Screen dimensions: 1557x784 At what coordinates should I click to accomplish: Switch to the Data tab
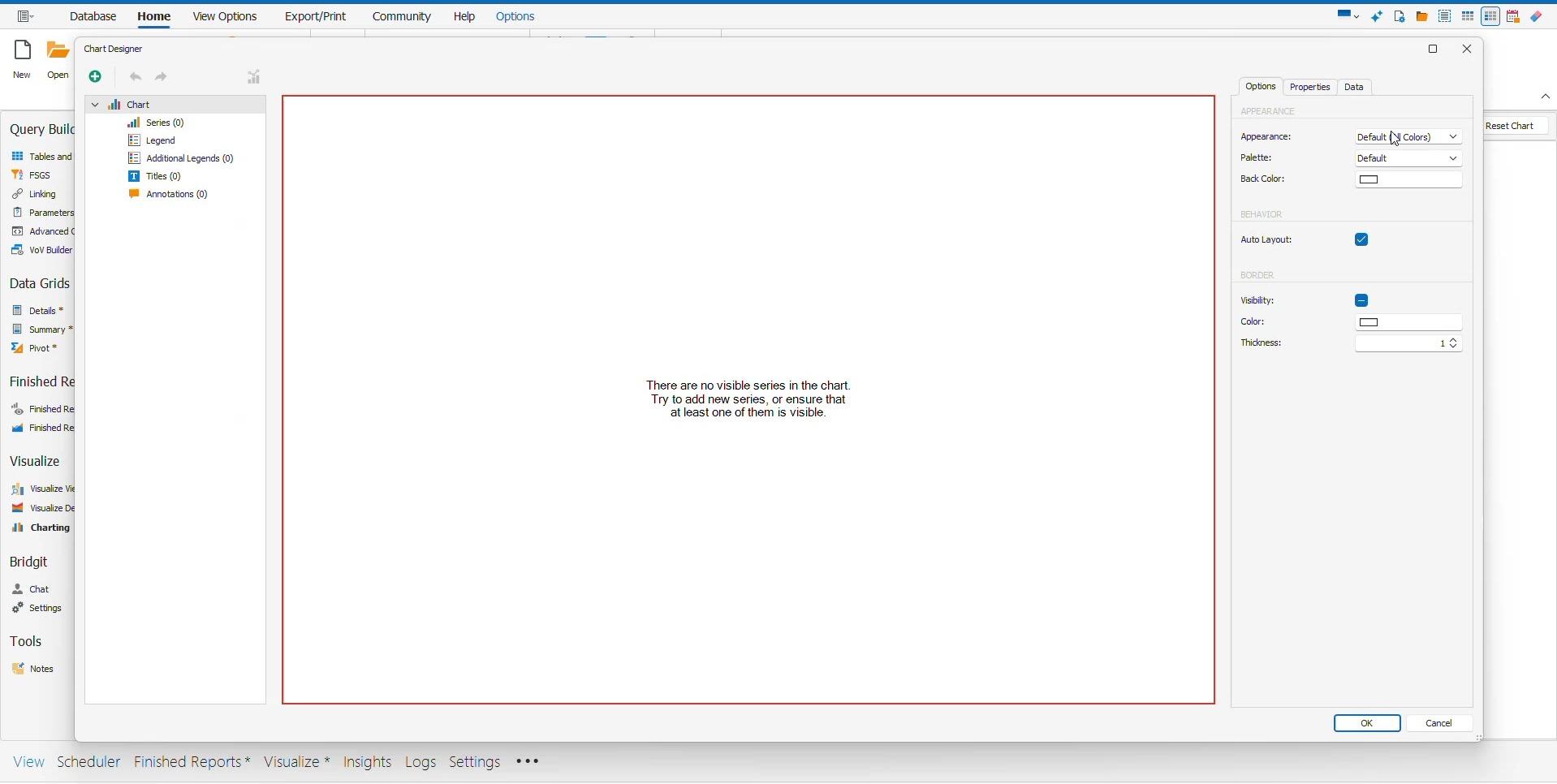pos(1355,88)
